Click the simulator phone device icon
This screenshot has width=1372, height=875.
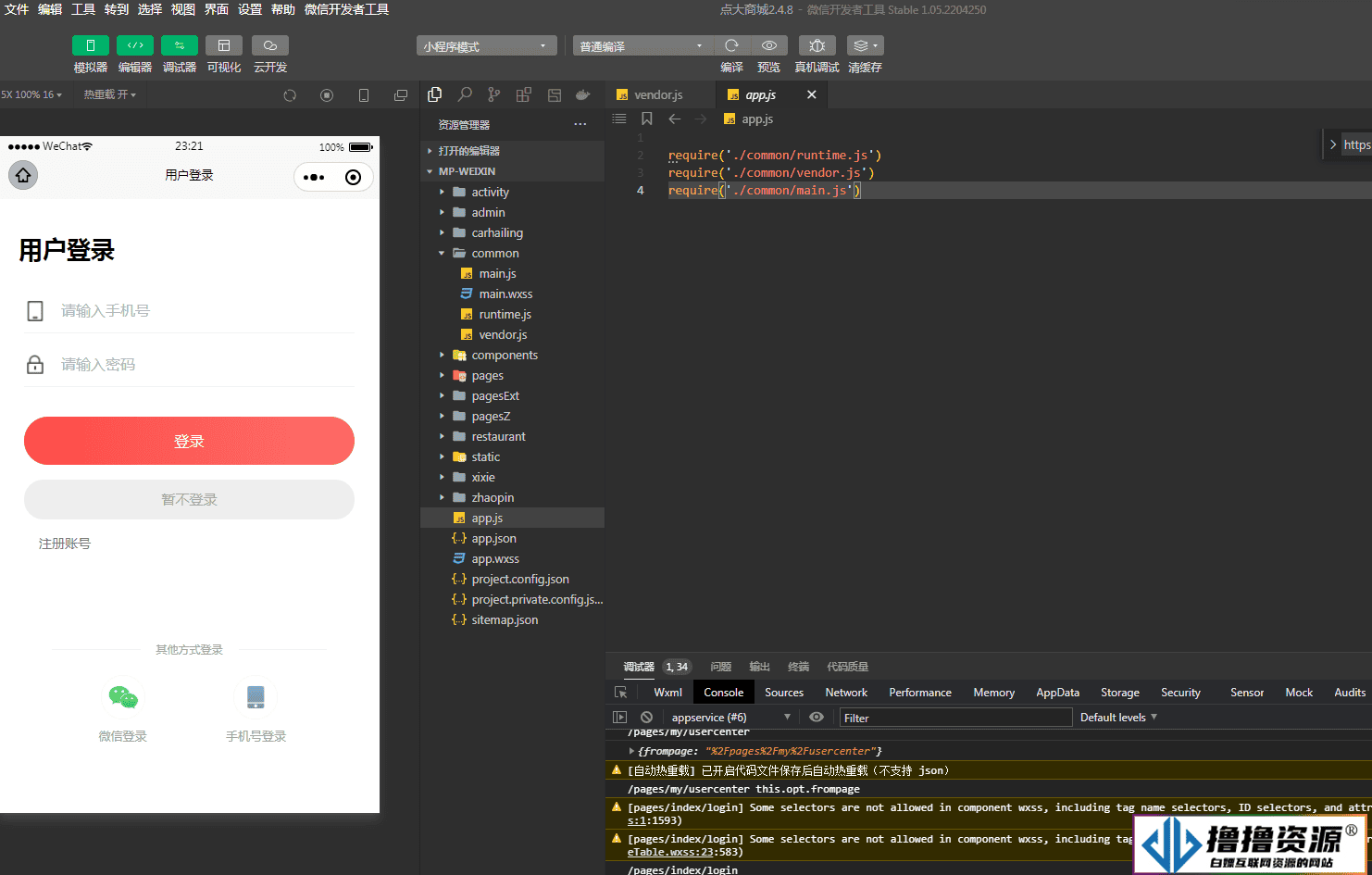pos(364,95)
